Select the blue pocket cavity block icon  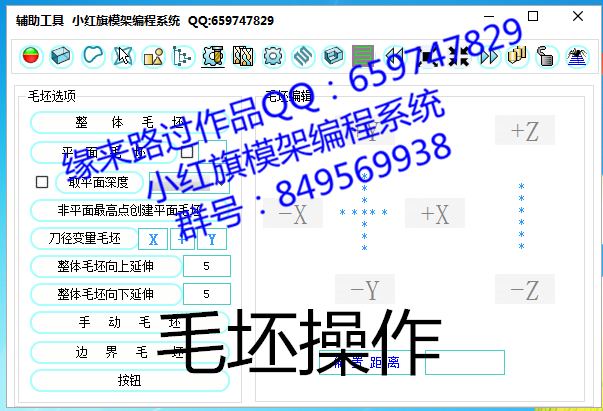click(333, 56)
